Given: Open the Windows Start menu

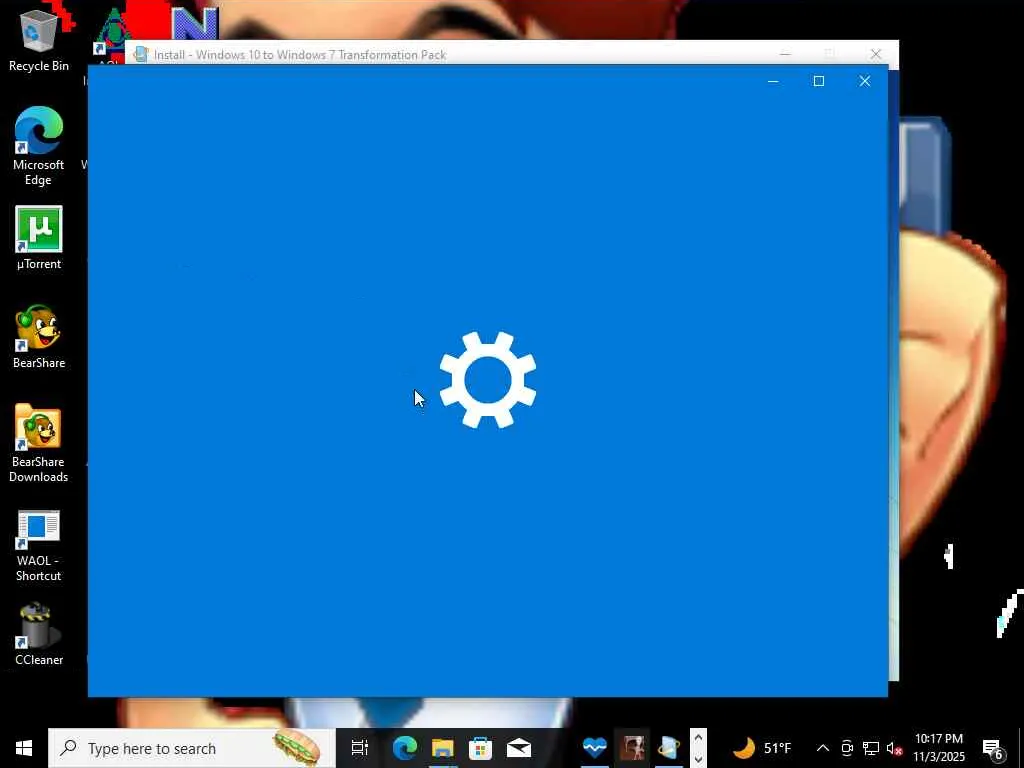Looking at the screenshot, I should tap(24, 748).
